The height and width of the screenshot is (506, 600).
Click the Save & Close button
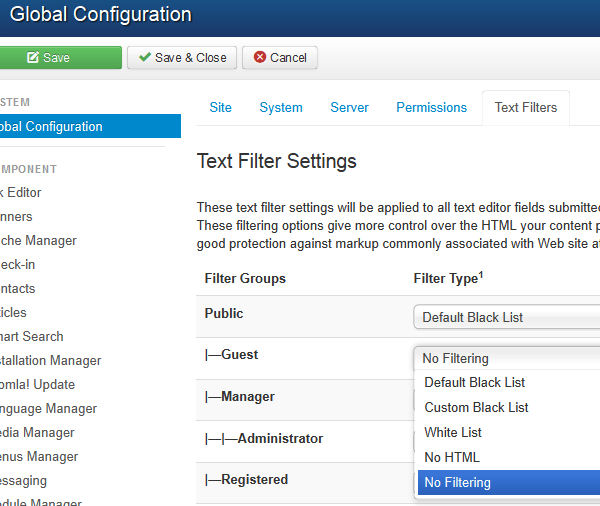pos(182,58)
